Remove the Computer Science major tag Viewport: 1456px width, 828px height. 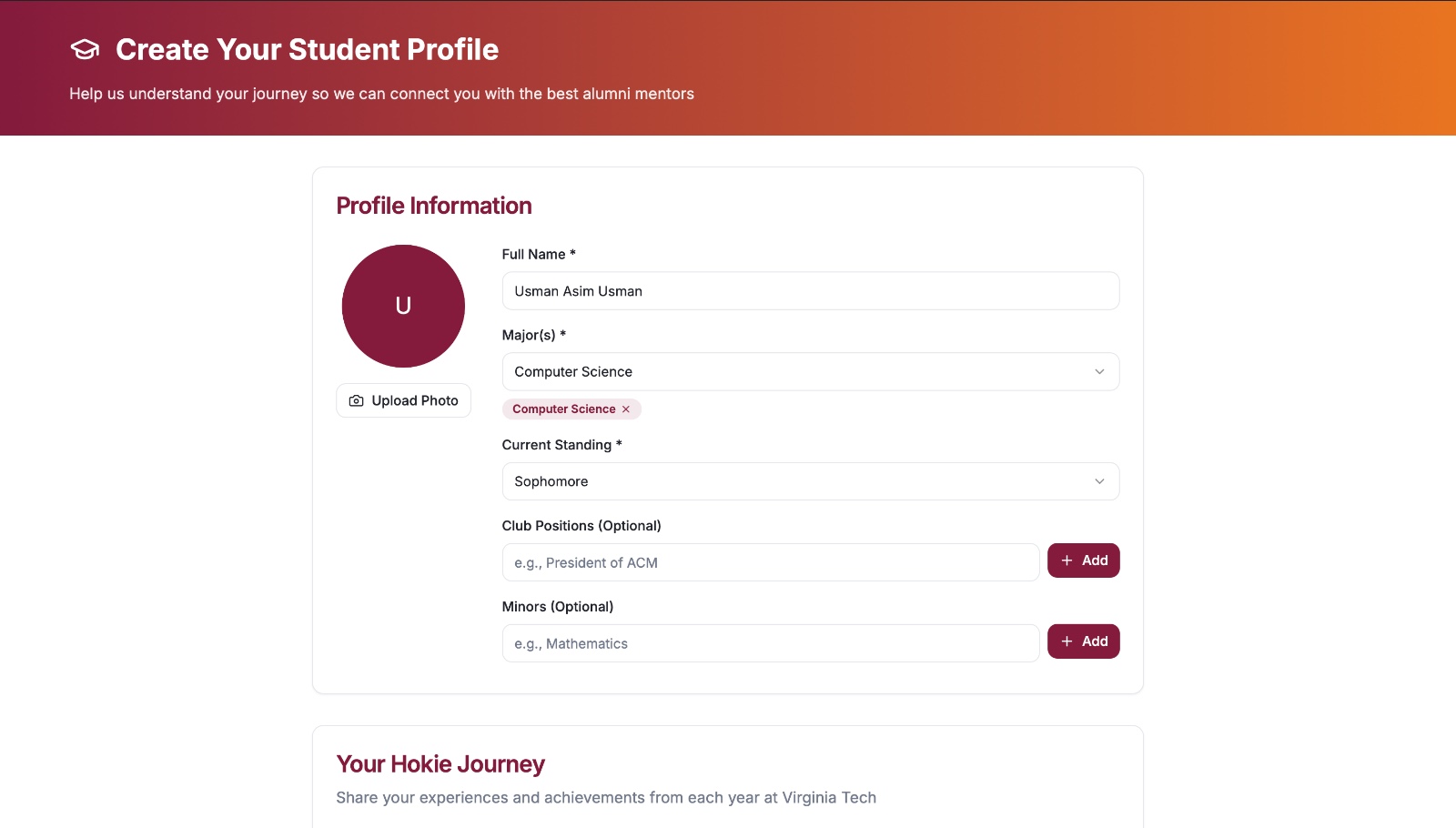pos(626,409)
